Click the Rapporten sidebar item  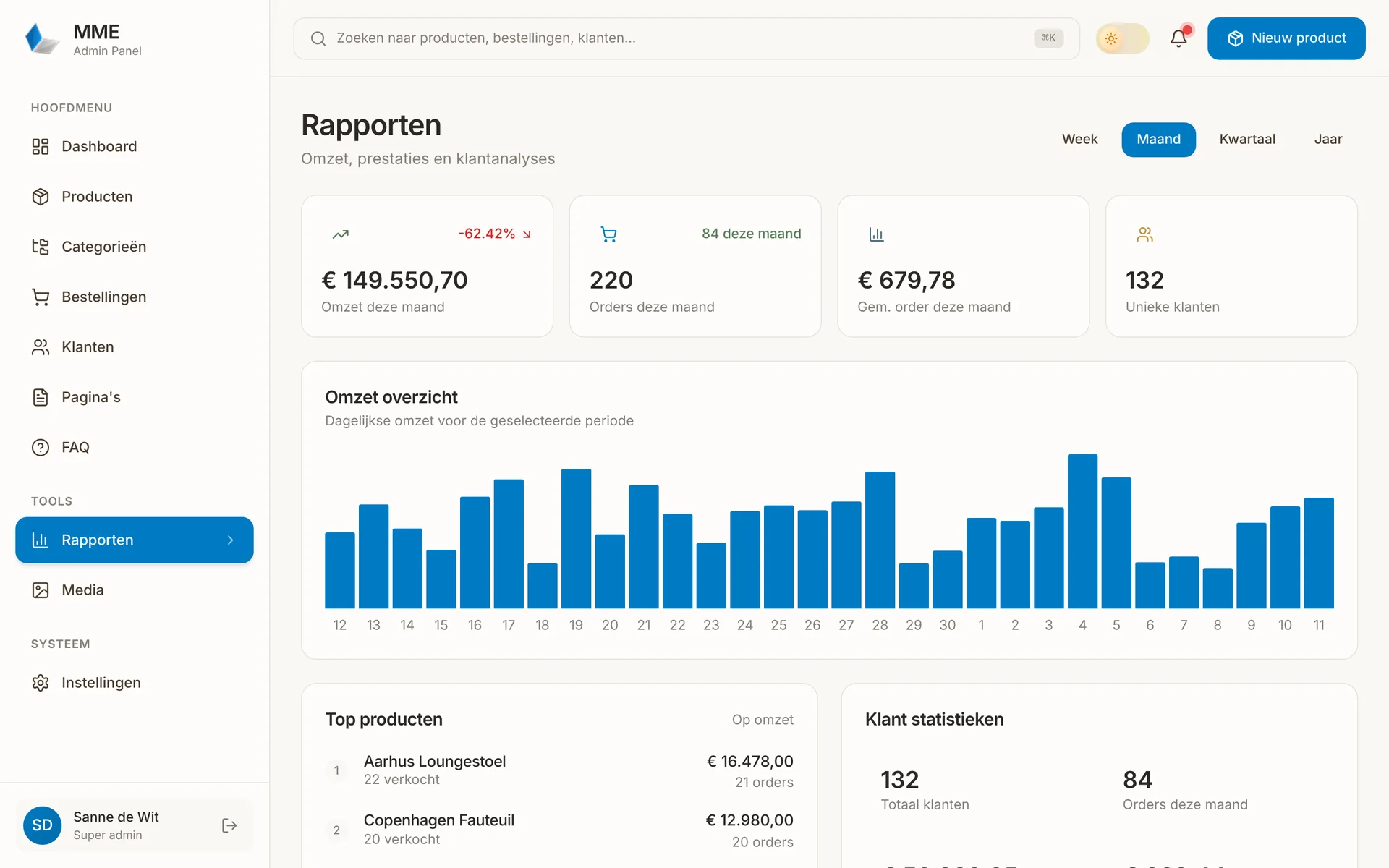coord(134,540)
